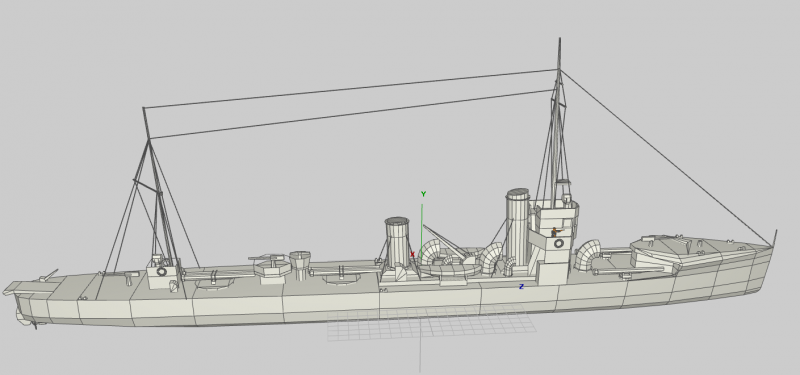Select the life ring on the bridge
Viewport: 800px width, 375px height.
pos(559,243)
